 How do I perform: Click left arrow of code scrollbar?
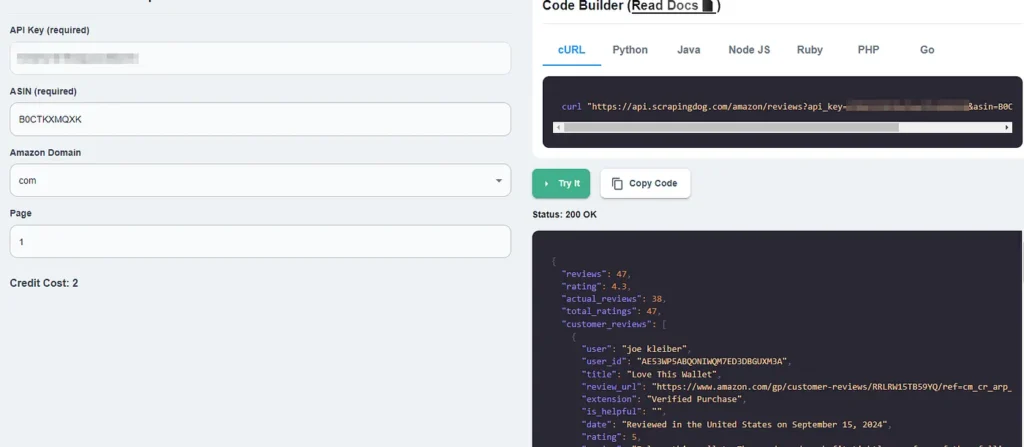(x=558, y=128)
